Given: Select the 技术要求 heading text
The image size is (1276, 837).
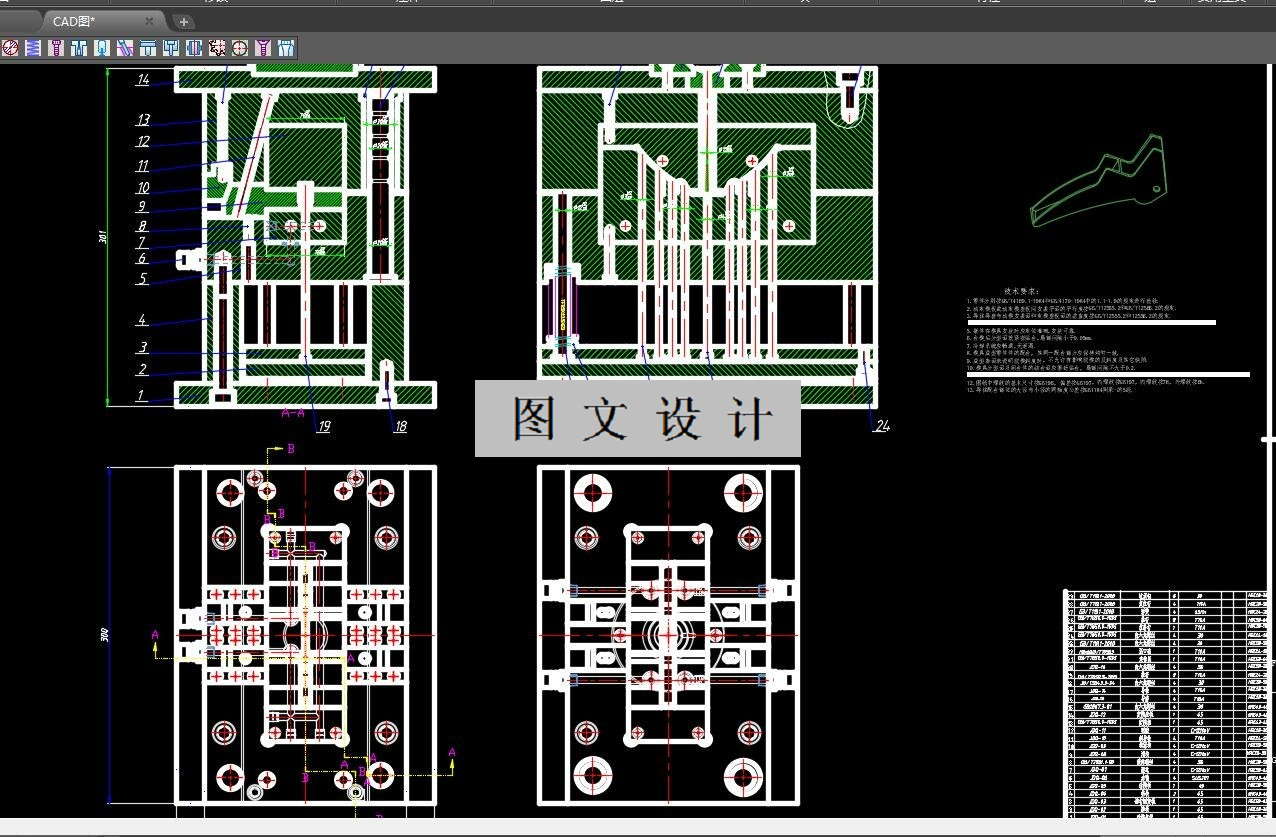Looking at the screenshot, I should 1020,291.
